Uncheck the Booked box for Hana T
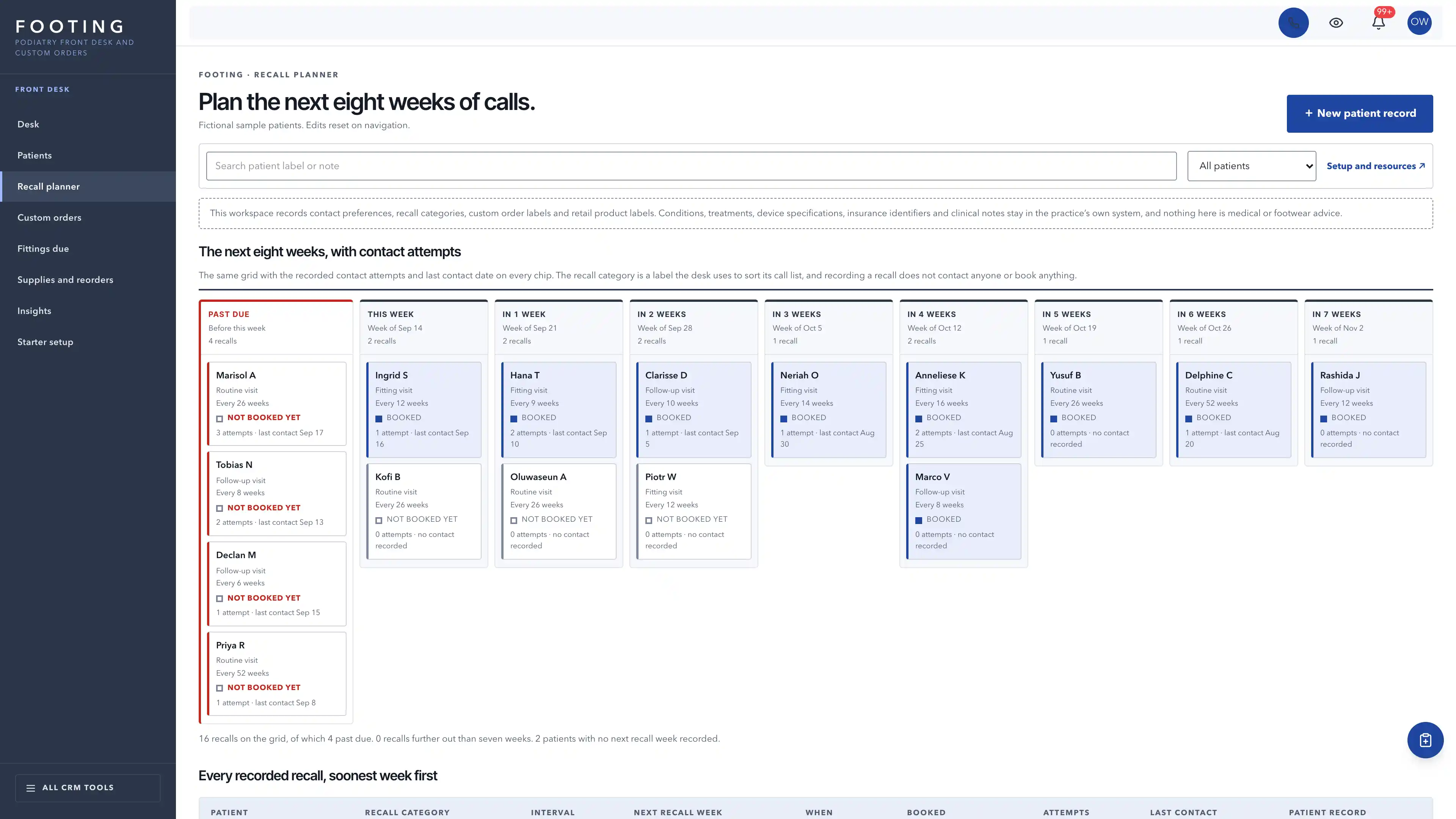Screen dimensions: 1456x819 pyautogui.click(x=514, y=418)
